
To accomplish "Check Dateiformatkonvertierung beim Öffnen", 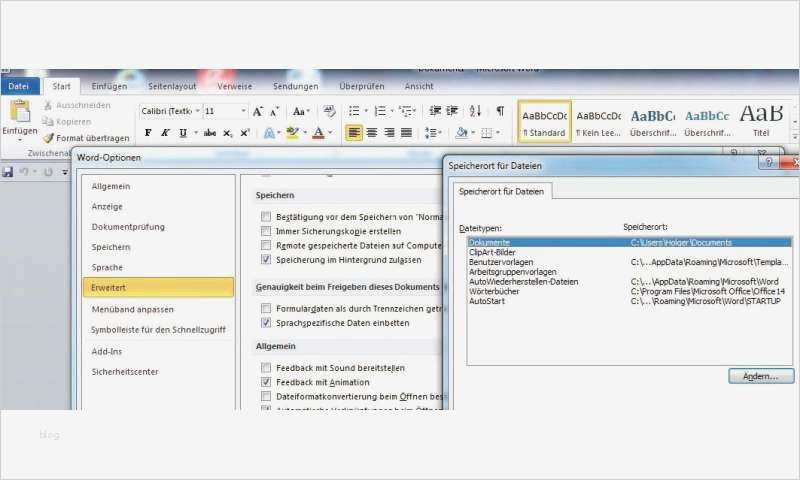I will coord(266,396).
